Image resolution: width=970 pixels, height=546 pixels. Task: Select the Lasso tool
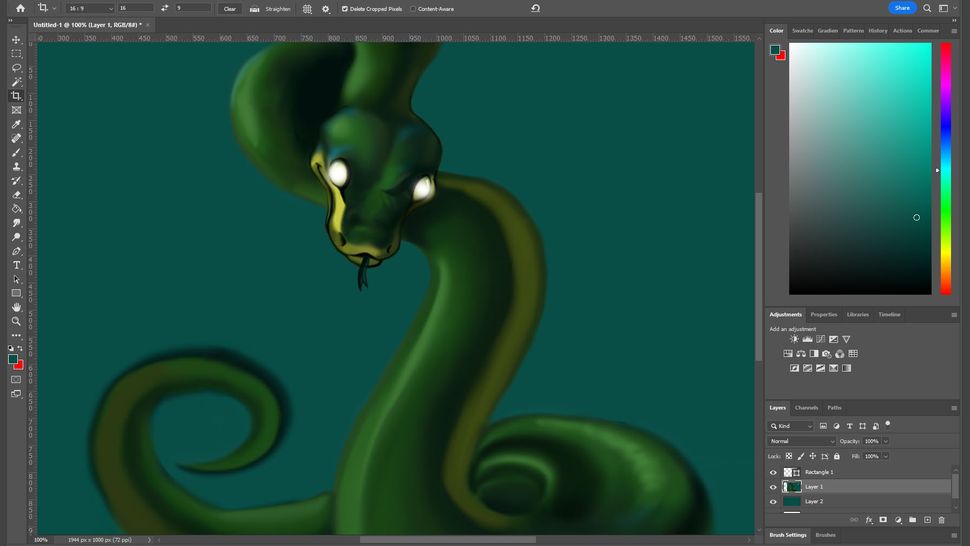coord(16,68)
